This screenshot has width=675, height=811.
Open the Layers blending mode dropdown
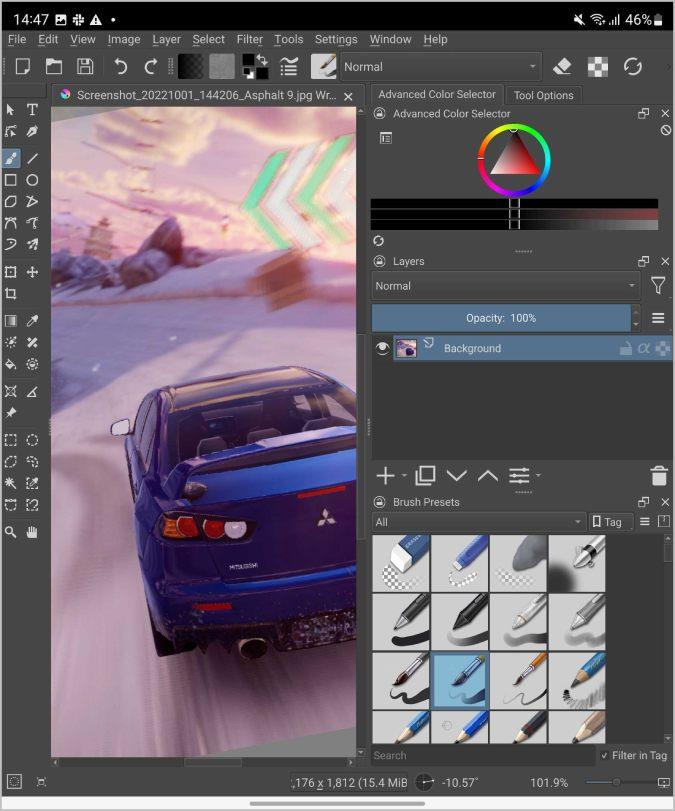(x=506, y=286)
